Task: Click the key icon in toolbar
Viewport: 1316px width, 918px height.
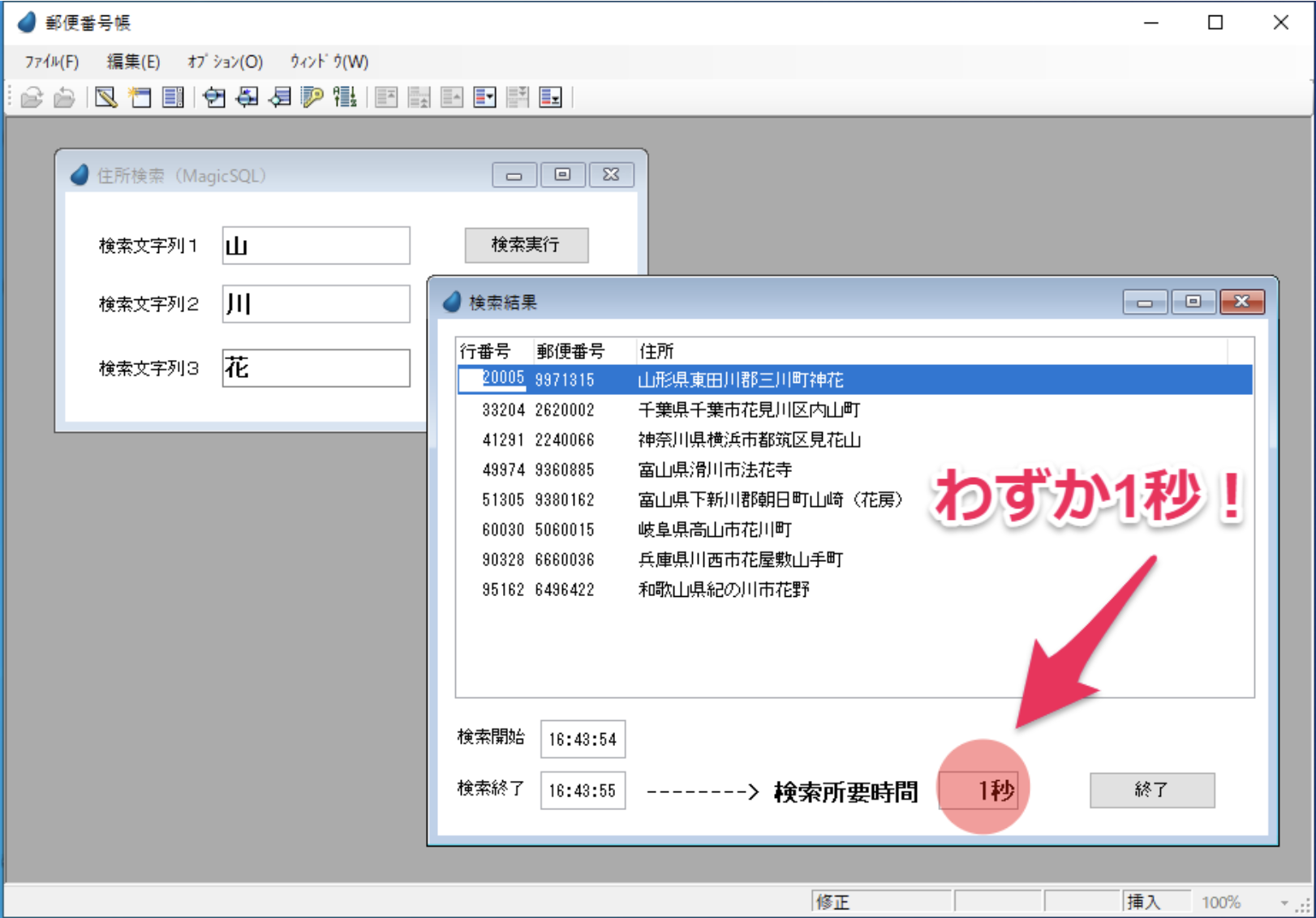Action: tap(312, 98)
